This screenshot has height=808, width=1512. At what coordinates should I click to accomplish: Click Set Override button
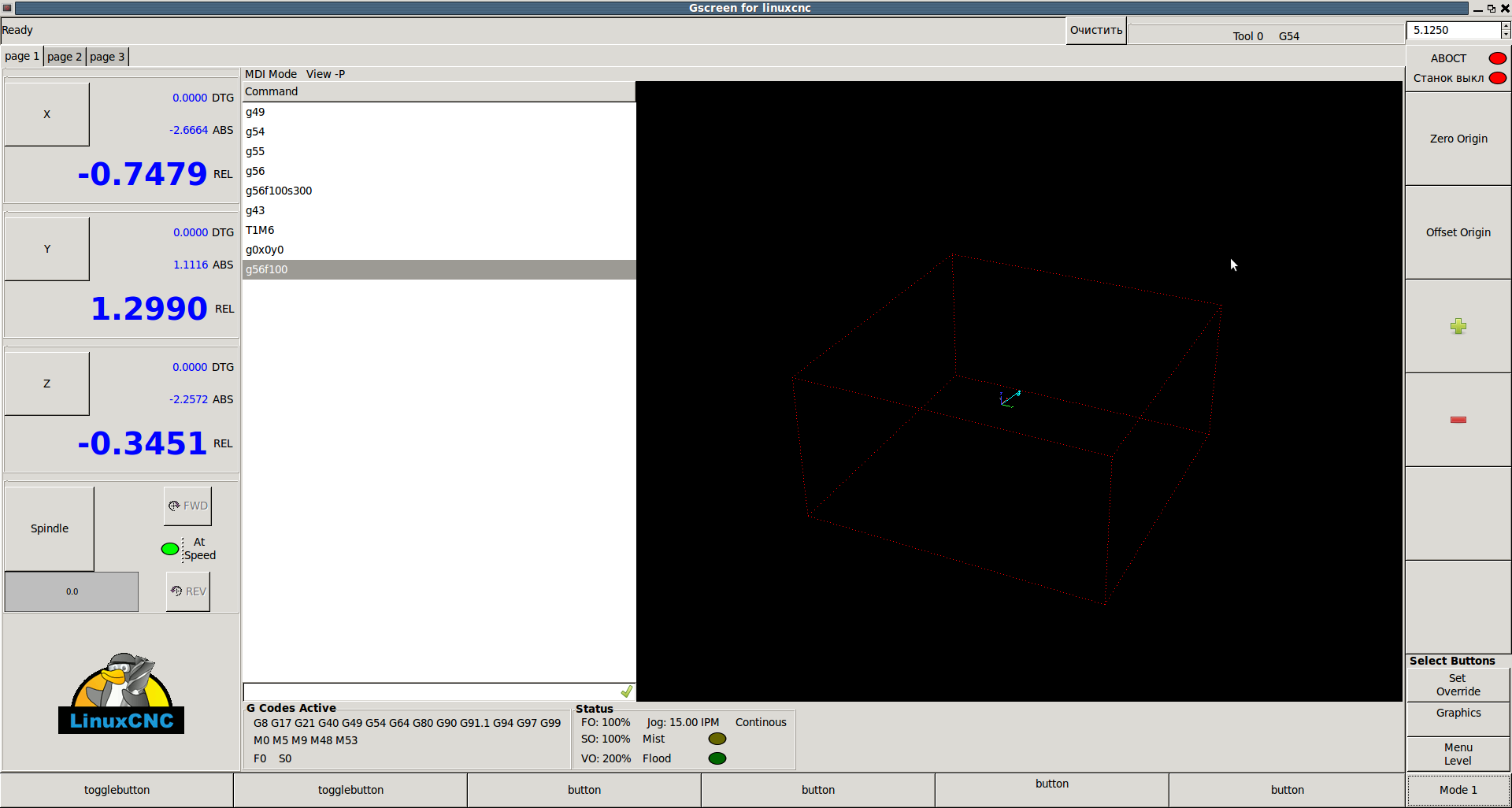[1458, 685]
